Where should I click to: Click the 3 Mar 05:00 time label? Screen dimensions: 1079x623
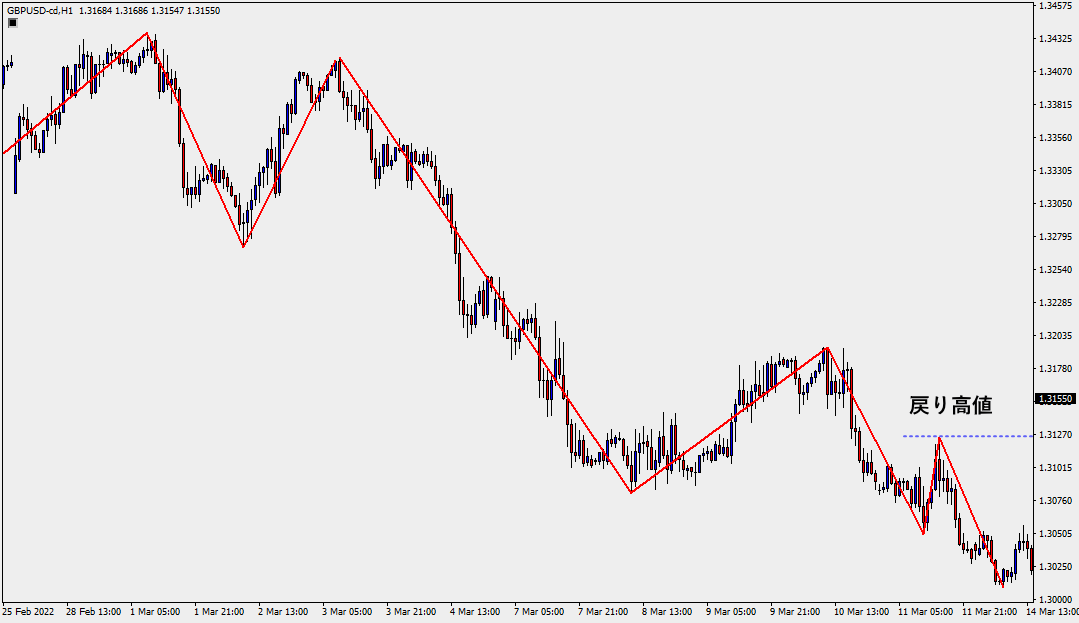(348, 610)
